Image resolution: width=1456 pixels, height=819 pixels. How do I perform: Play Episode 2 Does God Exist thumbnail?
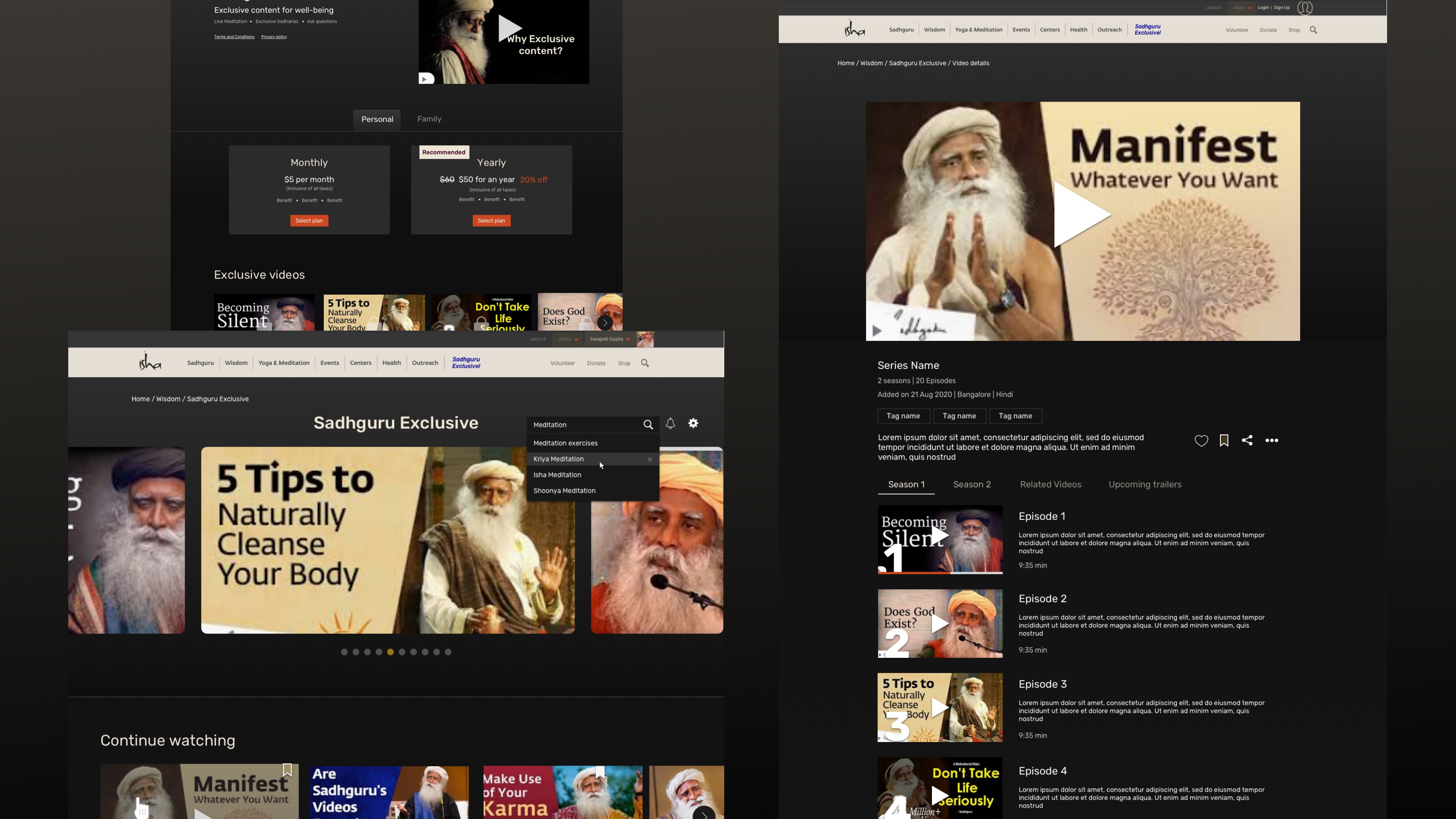click(x=940, y=624)
